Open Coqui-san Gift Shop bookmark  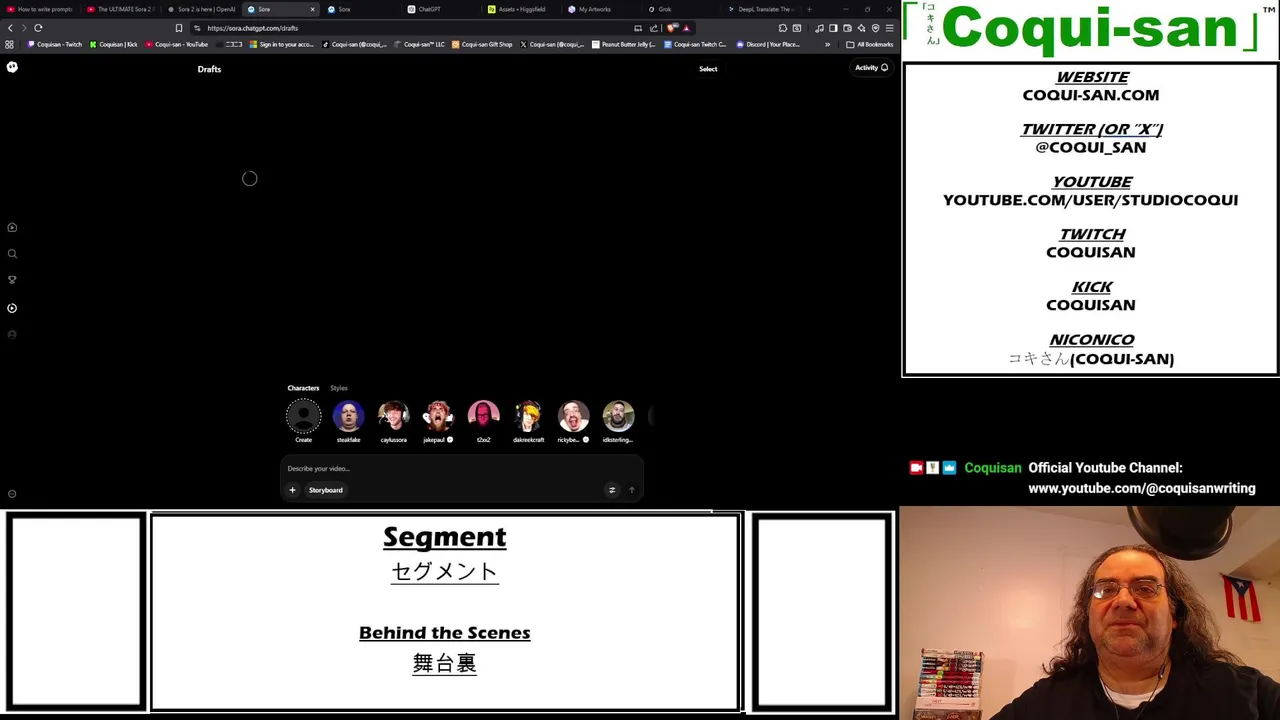tap(482, 44)
